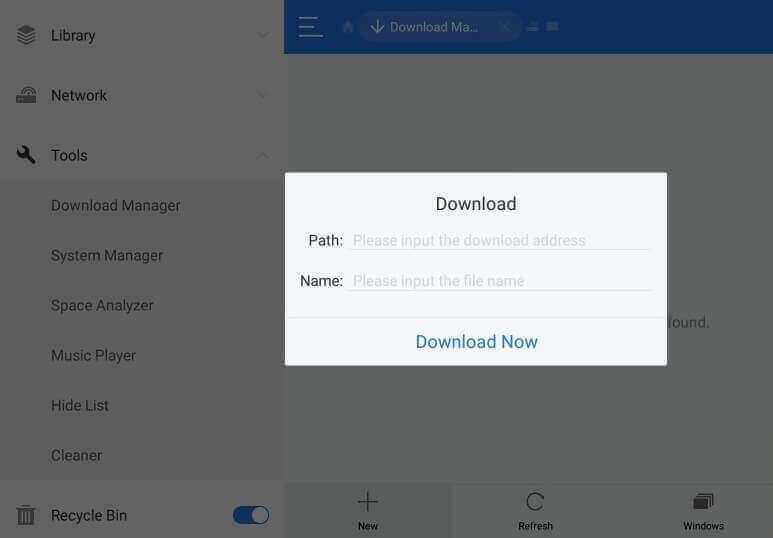Viewport: 773px width, 538px height.
Task: Open Hide List from Tools
Action: click(80, 405)
